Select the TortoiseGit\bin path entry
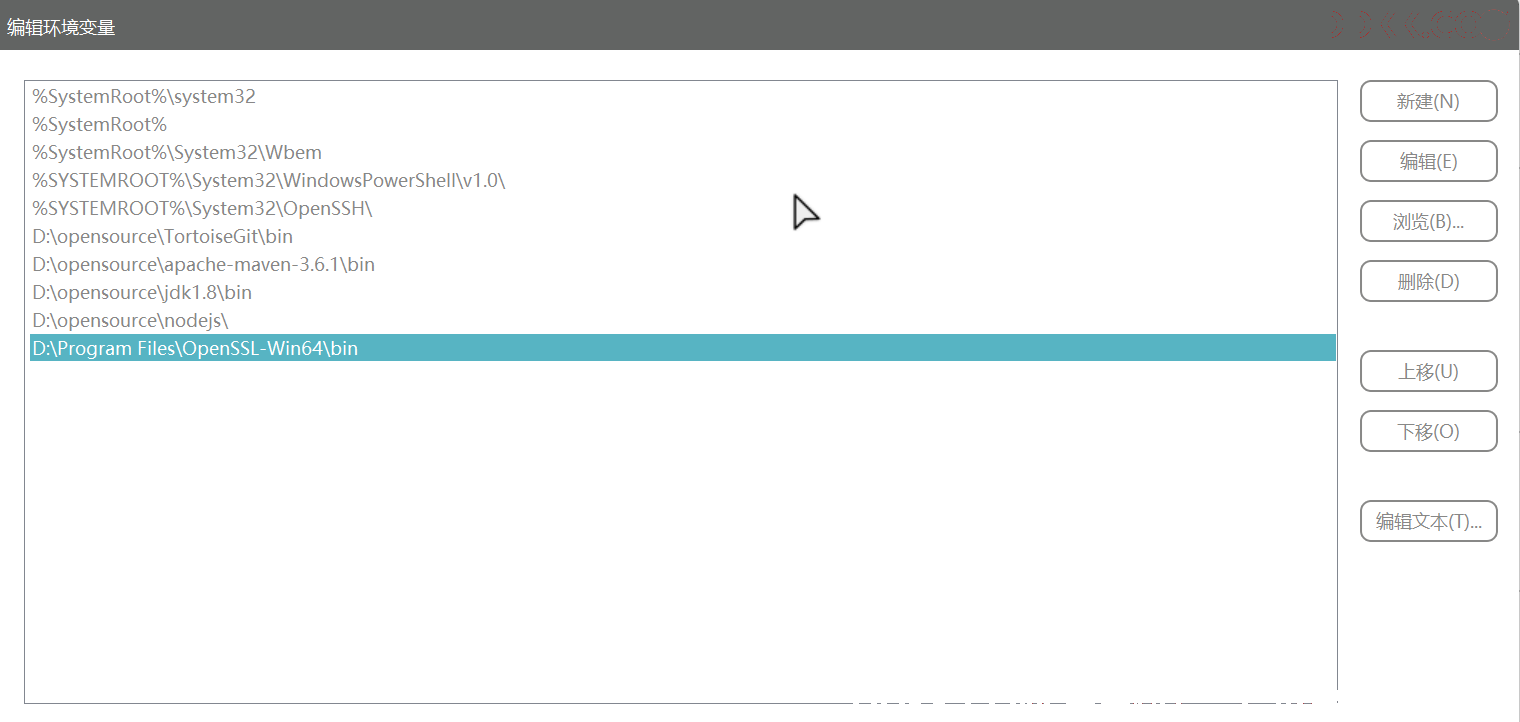The height and width of the screenshot is (722, 1520). (x=682, y=237)
